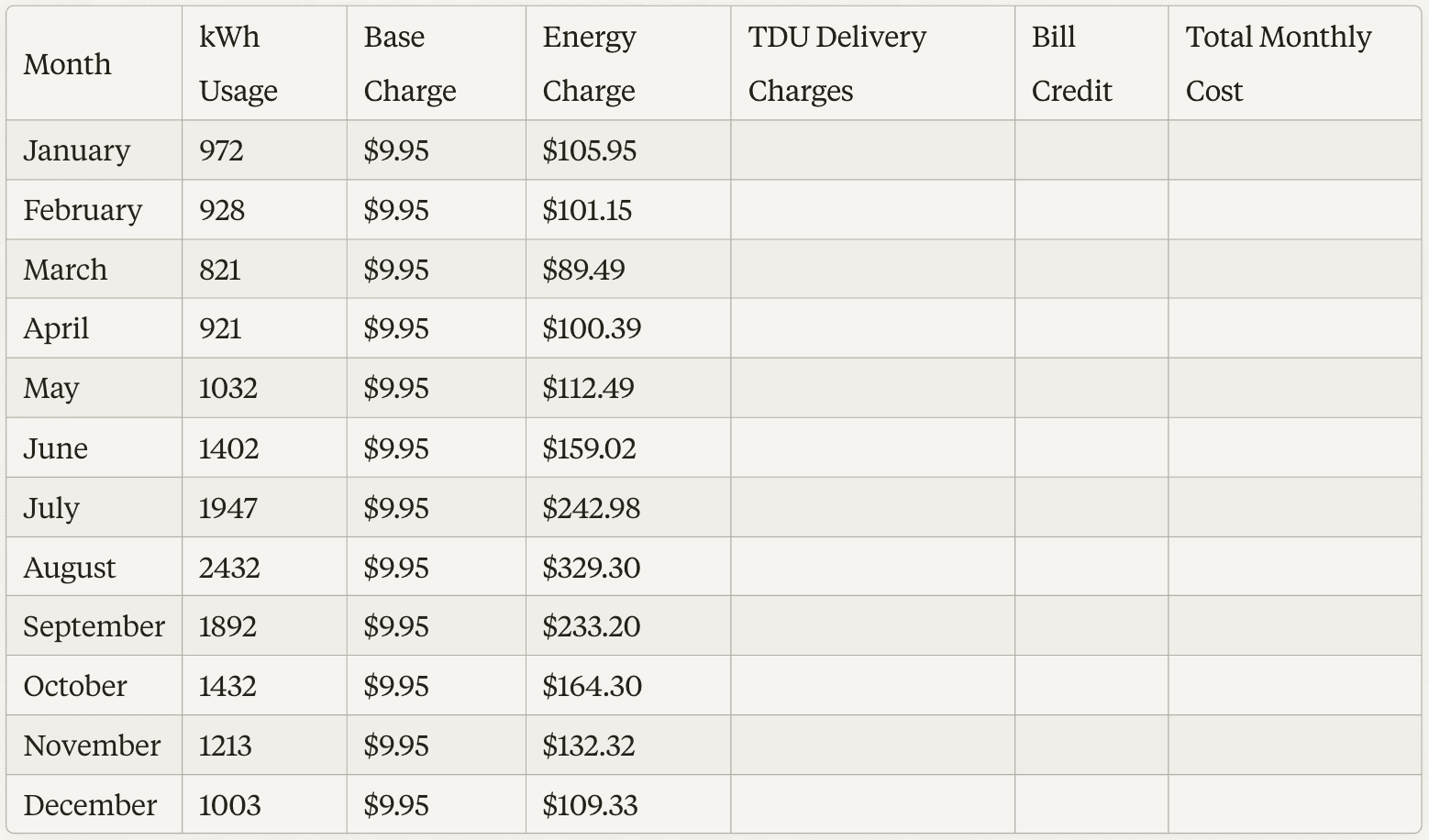Select the empty TDU Delivery cell for January
The height and width of the screenshot is (840, 1429).
tap(872, 150)
